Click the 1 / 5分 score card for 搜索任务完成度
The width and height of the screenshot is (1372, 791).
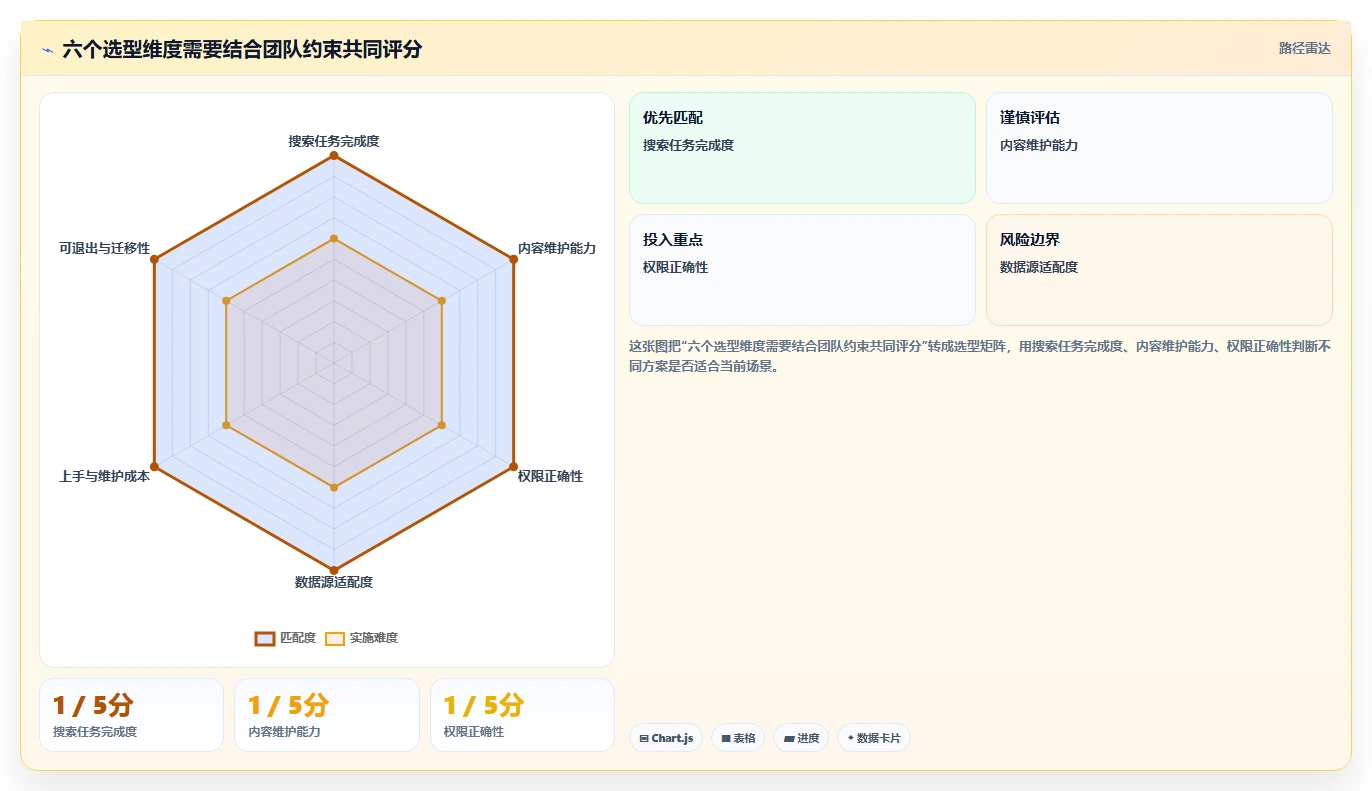[131, 715]
